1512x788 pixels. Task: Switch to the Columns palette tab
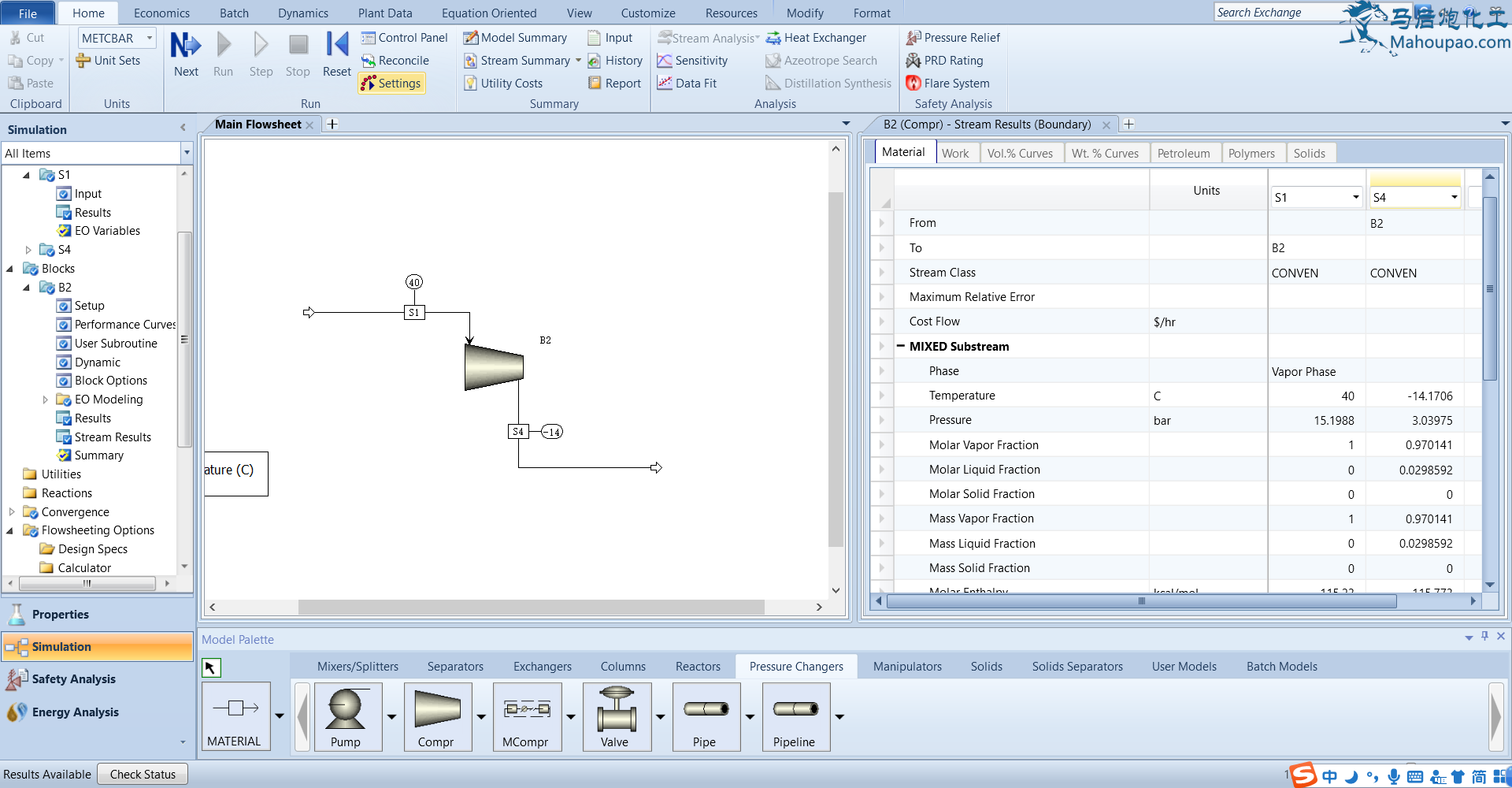pos(623,667)
